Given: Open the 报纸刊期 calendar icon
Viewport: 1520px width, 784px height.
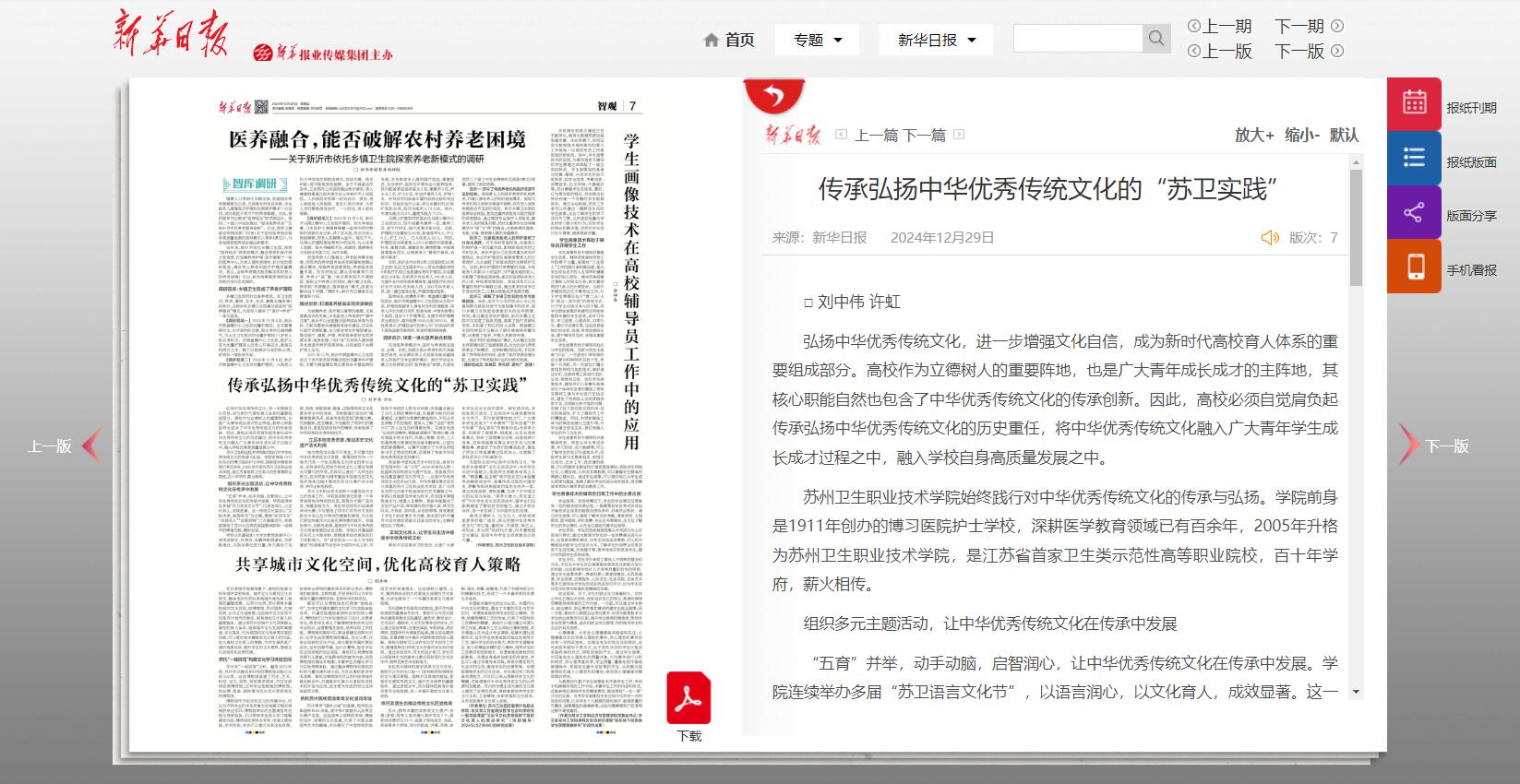Looking at the screenshot, I should 1414,103.
